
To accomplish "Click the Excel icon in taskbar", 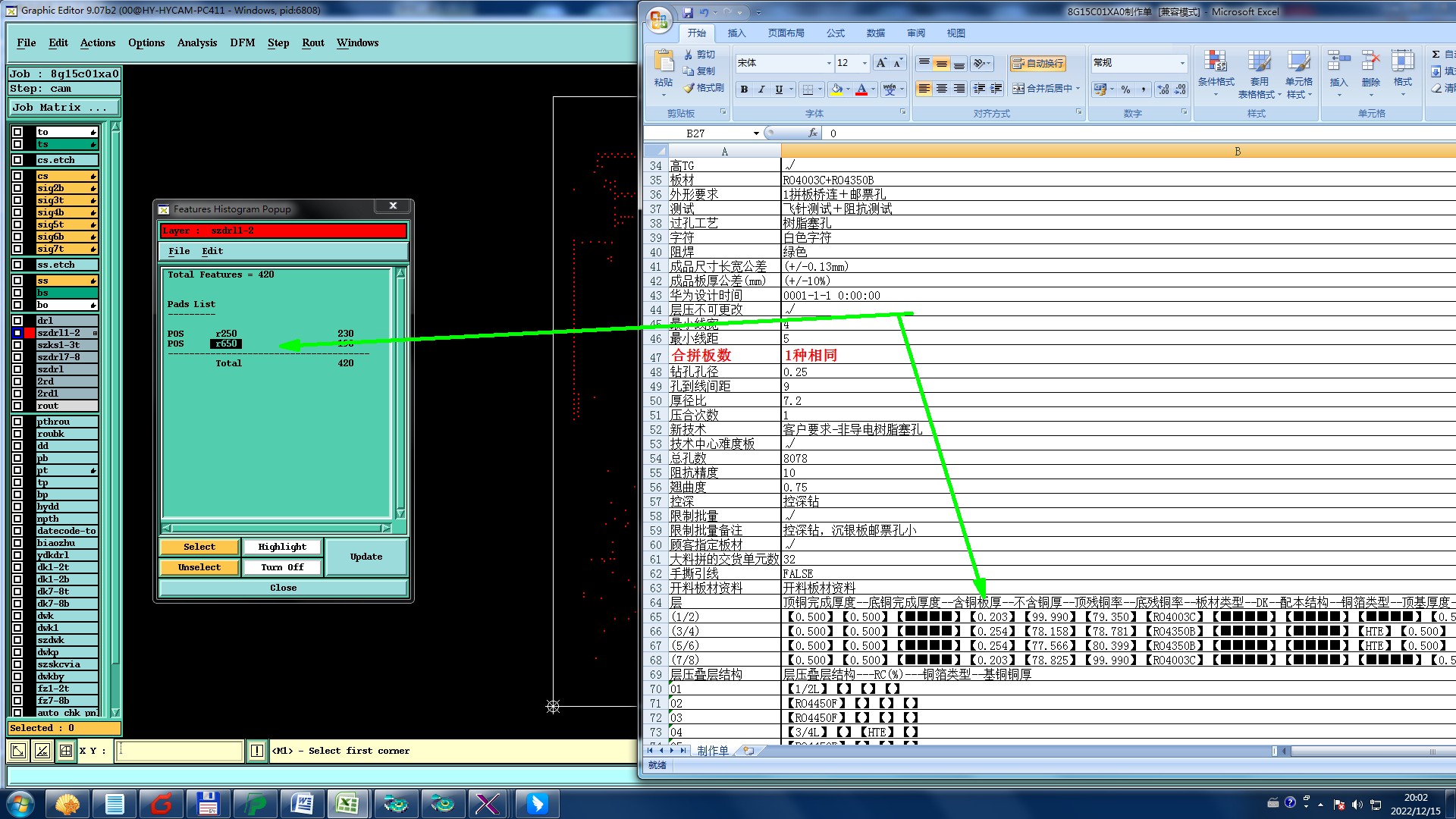I will (x=347, y=803).
